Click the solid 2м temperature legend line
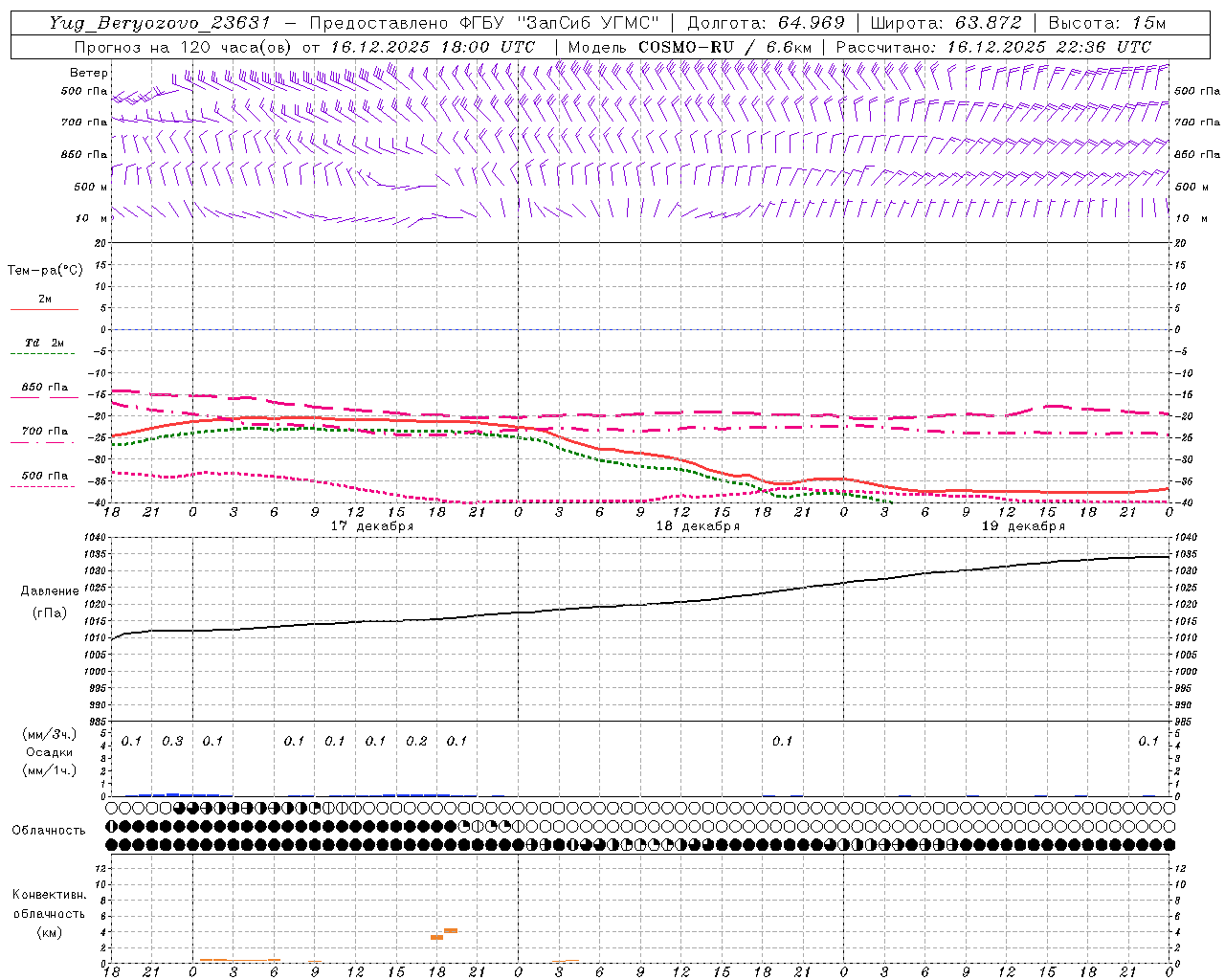 44,309
